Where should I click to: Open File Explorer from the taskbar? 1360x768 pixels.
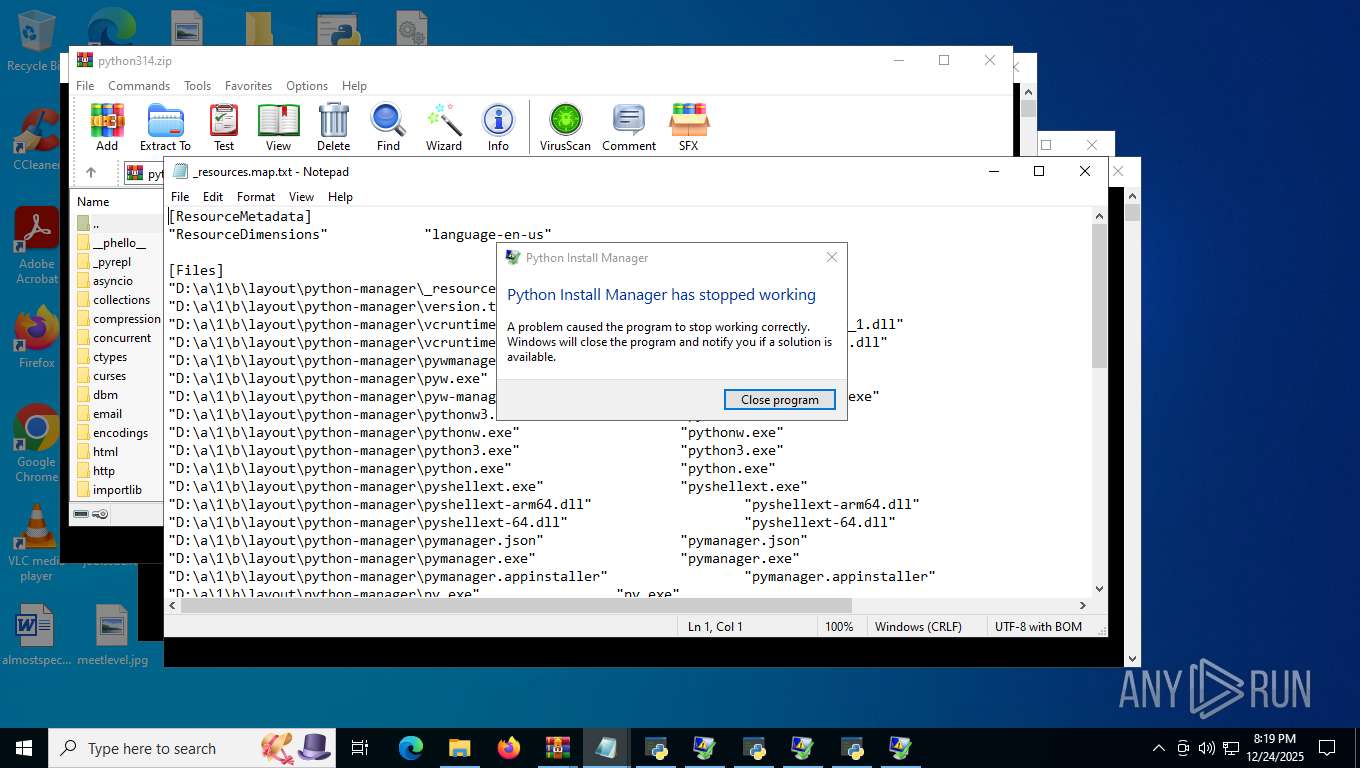click(x=460, y=748)
